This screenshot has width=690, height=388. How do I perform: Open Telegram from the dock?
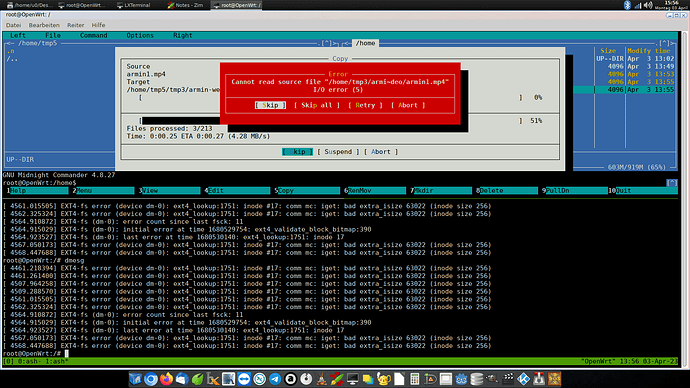pyautogui.click(x=275, y=379)
